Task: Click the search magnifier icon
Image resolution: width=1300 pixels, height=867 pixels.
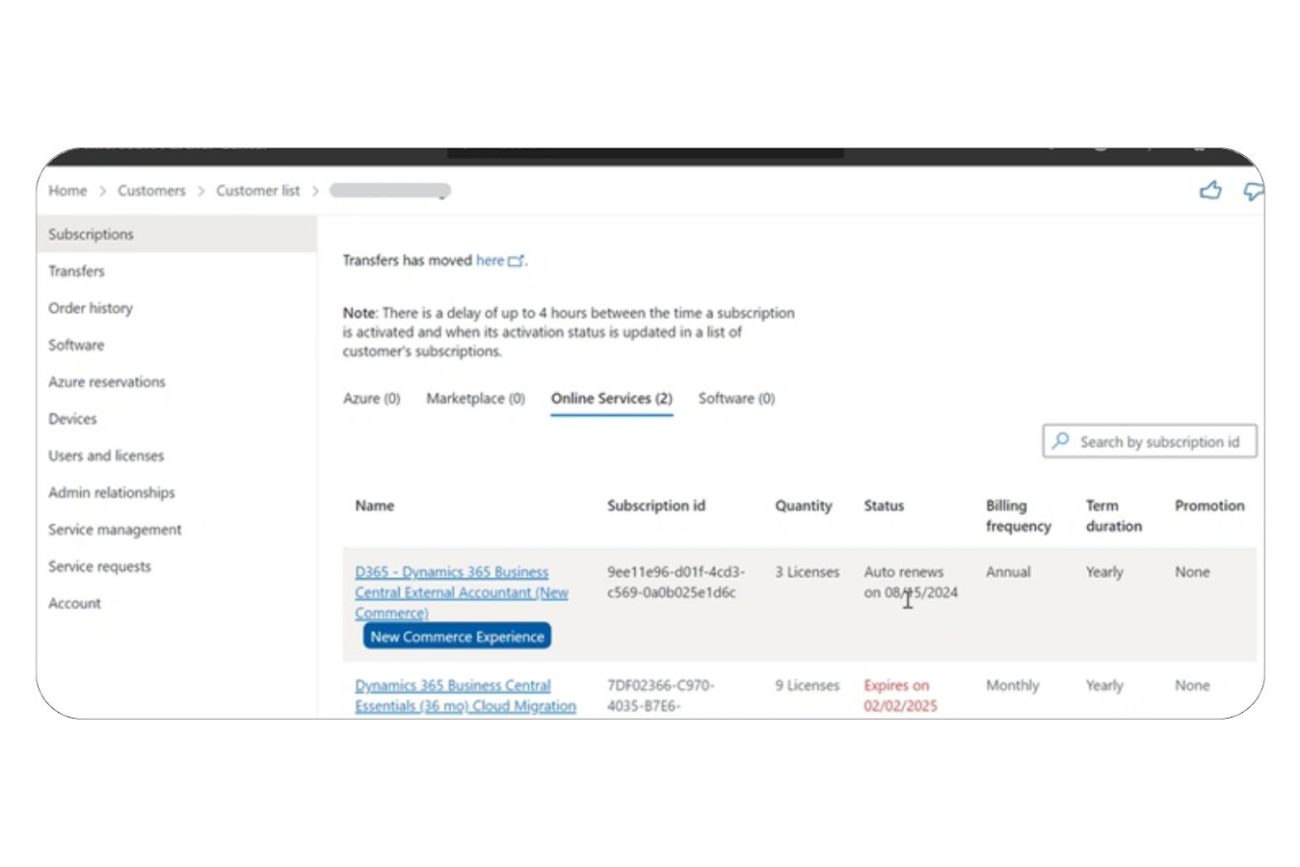Action: [1061, 441]
